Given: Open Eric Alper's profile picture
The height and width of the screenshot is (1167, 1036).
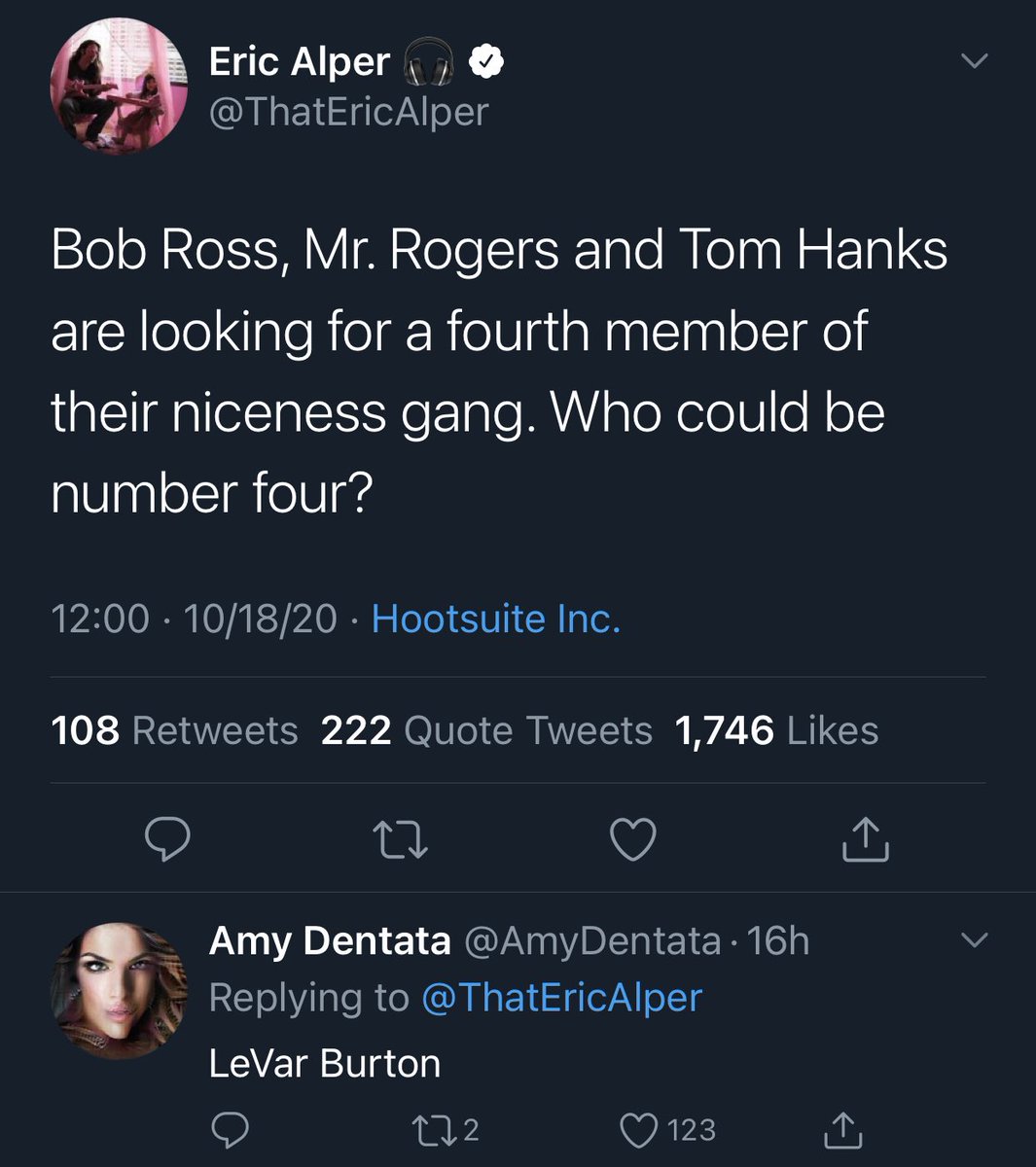Looking at the screenshot, I should (118, 88).
